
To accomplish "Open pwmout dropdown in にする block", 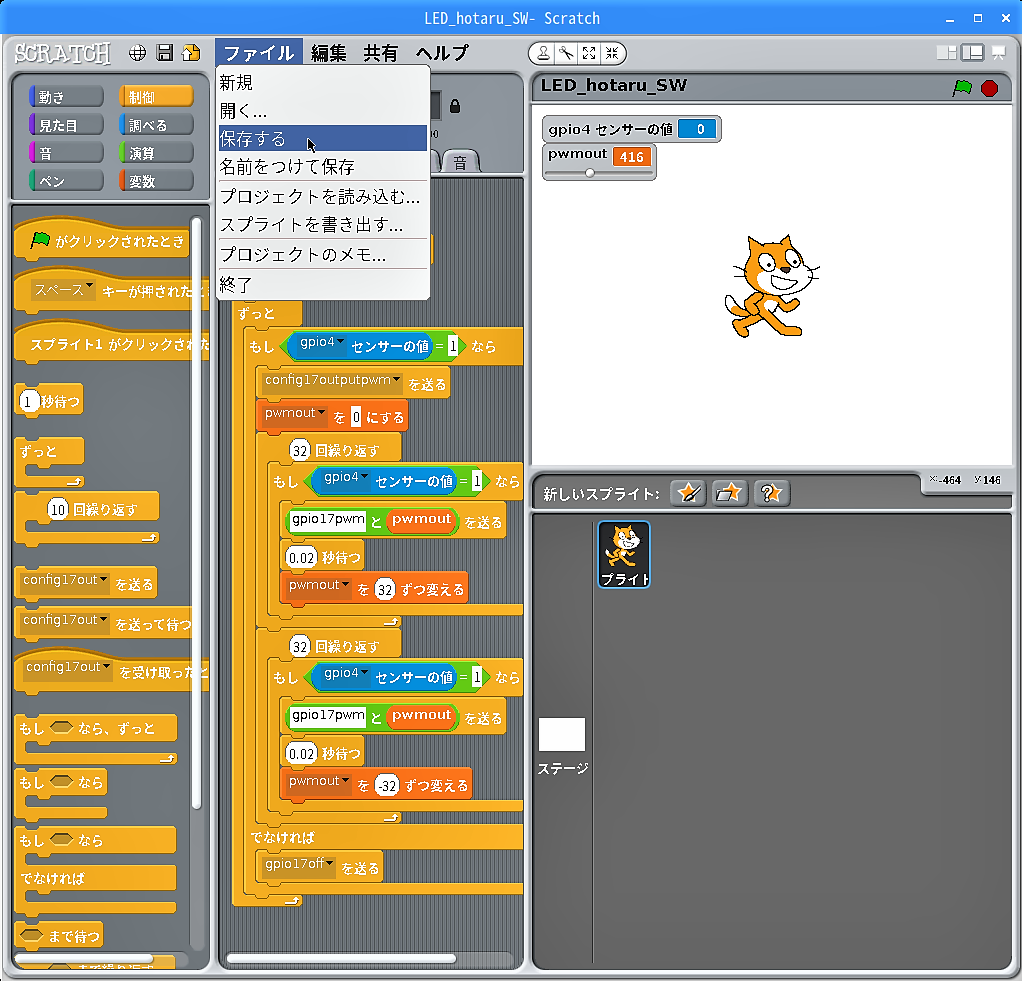I will (x=295, y=414).
